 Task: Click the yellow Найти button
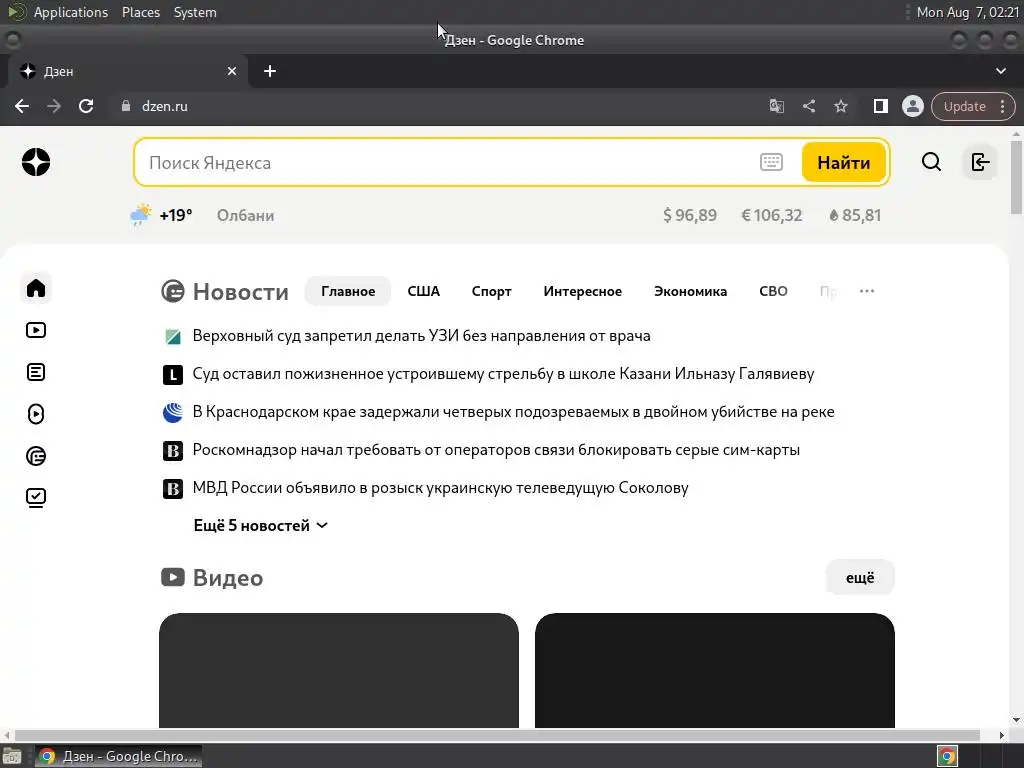coord(843,162)
